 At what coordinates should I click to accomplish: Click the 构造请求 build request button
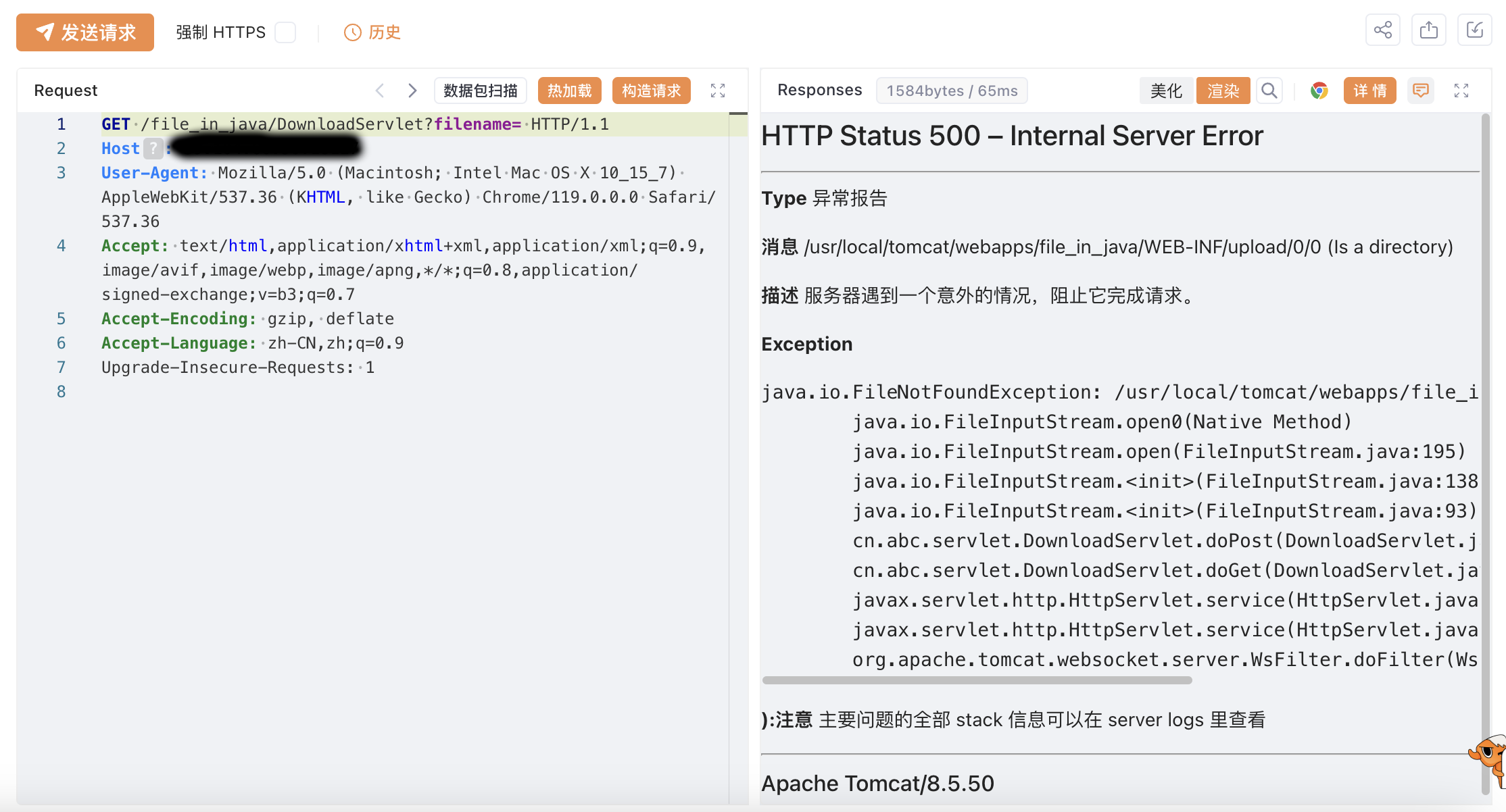coord(651,91)
